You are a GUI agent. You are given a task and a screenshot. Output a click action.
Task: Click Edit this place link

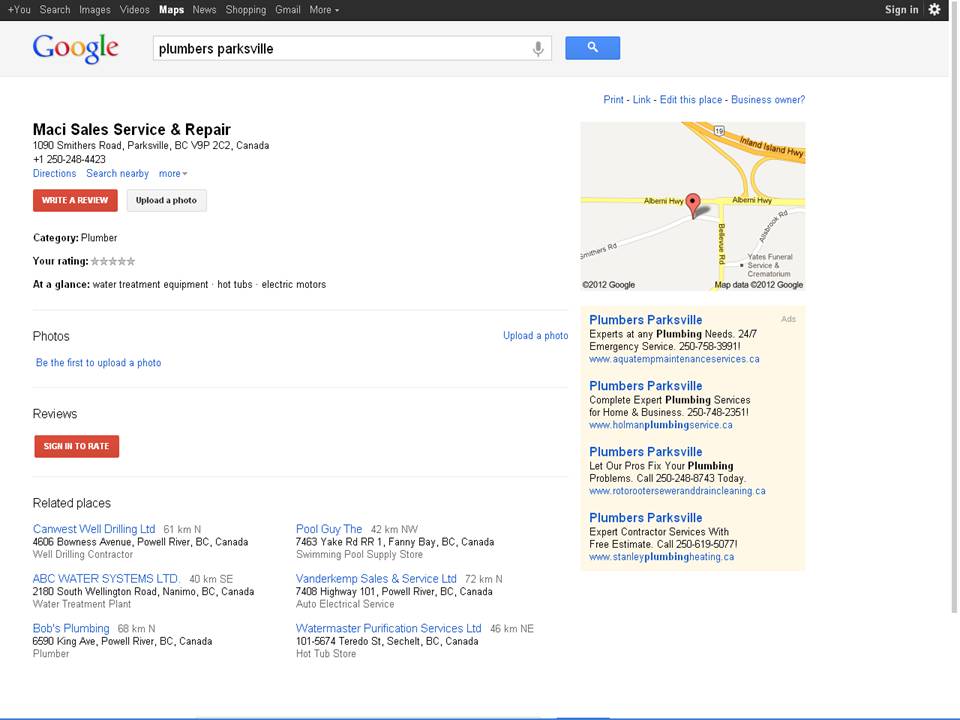[691, 100]
